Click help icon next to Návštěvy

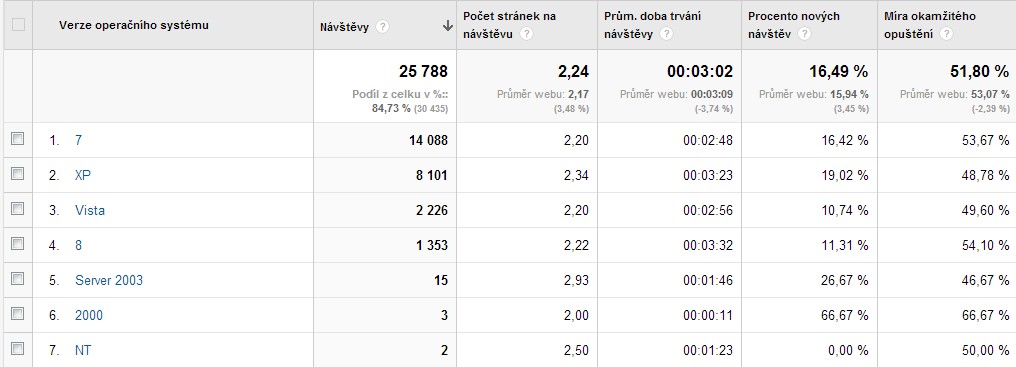click(x=383, y=27)
